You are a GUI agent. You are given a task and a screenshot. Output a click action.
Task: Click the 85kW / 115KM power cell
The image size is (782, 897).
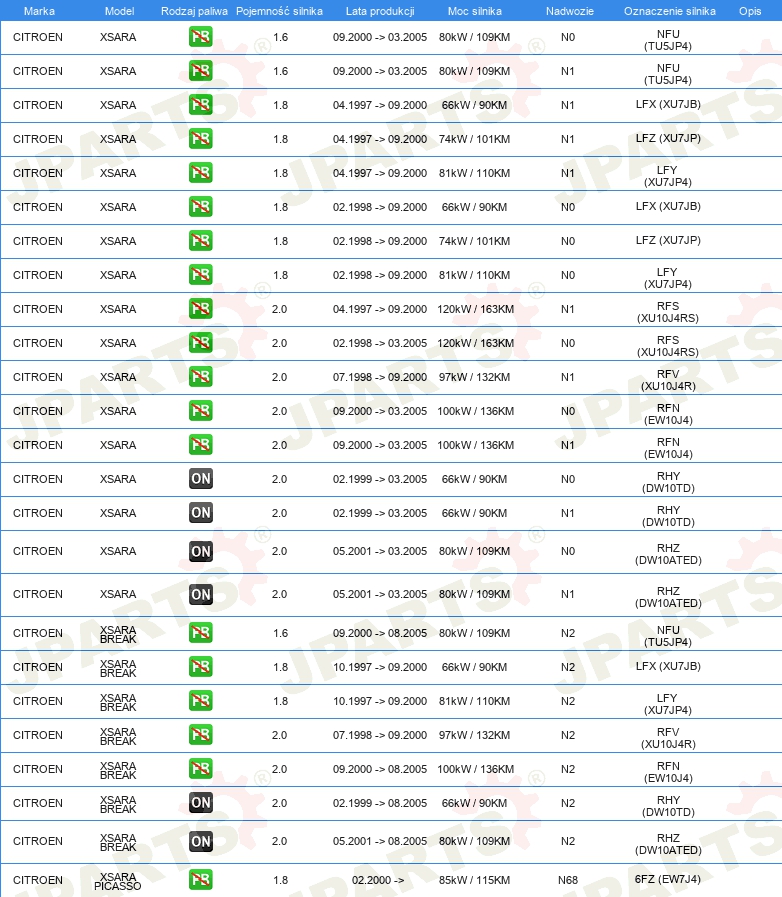point(474,880)
